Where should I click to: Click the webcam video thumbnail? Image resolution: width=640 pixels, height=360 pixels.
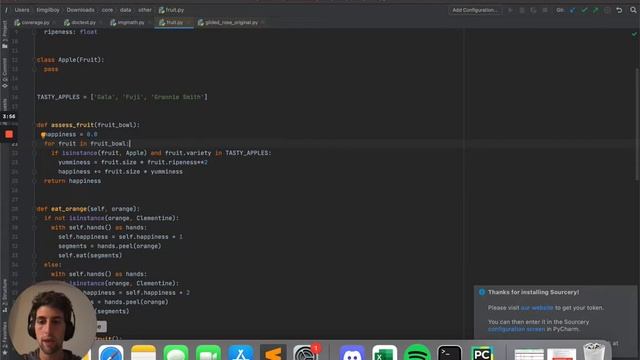coord(52,320)
